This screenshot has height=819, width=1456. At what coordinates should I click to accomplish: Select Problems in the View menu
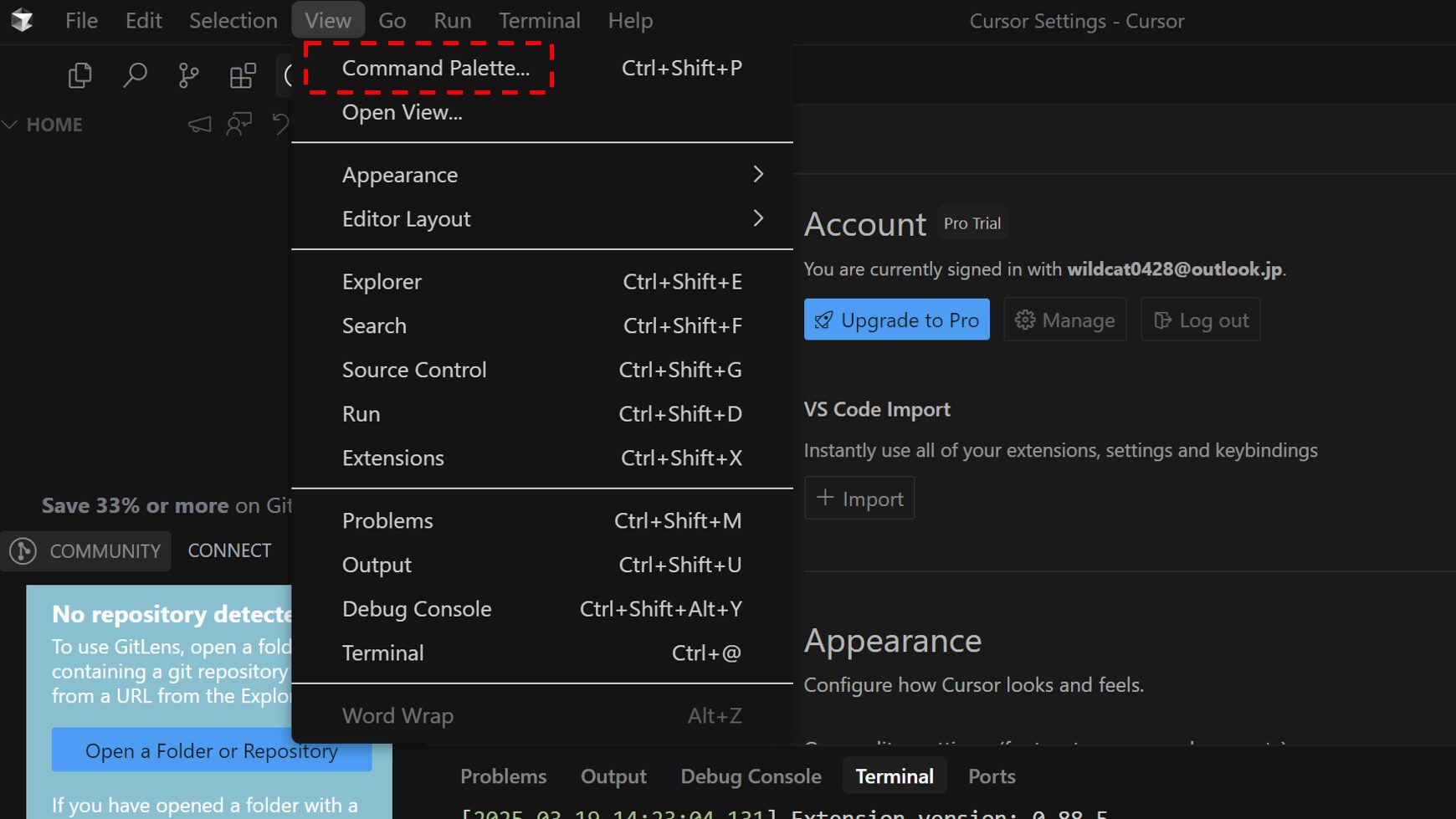point(542,521)
